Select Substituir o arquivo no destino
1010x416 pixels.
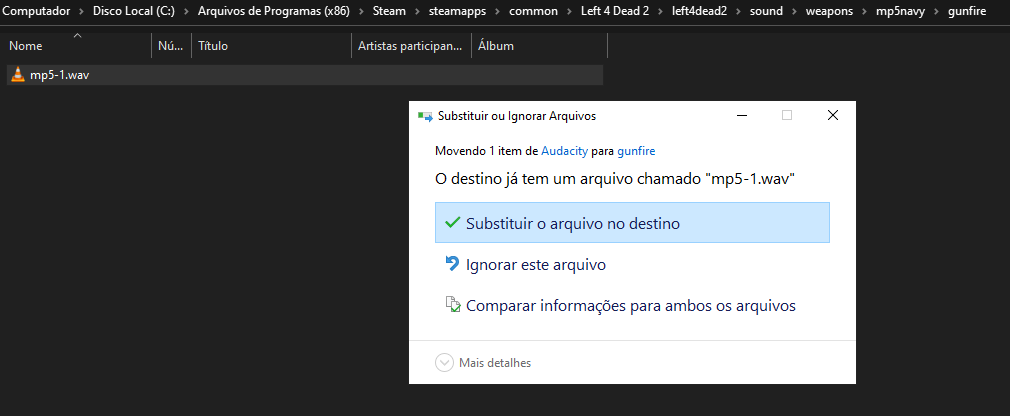click(632, 223)
